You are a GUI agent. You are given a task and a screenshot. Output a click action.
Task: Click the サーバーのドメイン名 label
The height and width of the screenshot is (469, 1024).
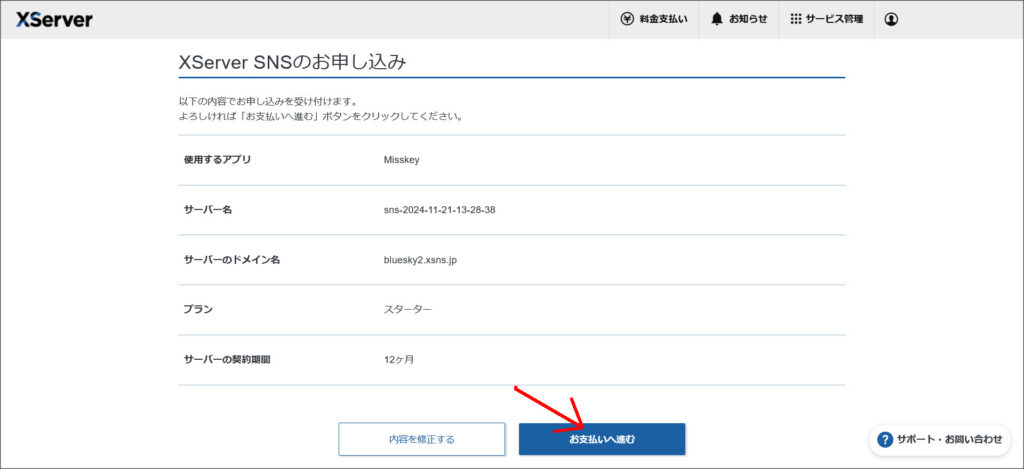(231, 260)
